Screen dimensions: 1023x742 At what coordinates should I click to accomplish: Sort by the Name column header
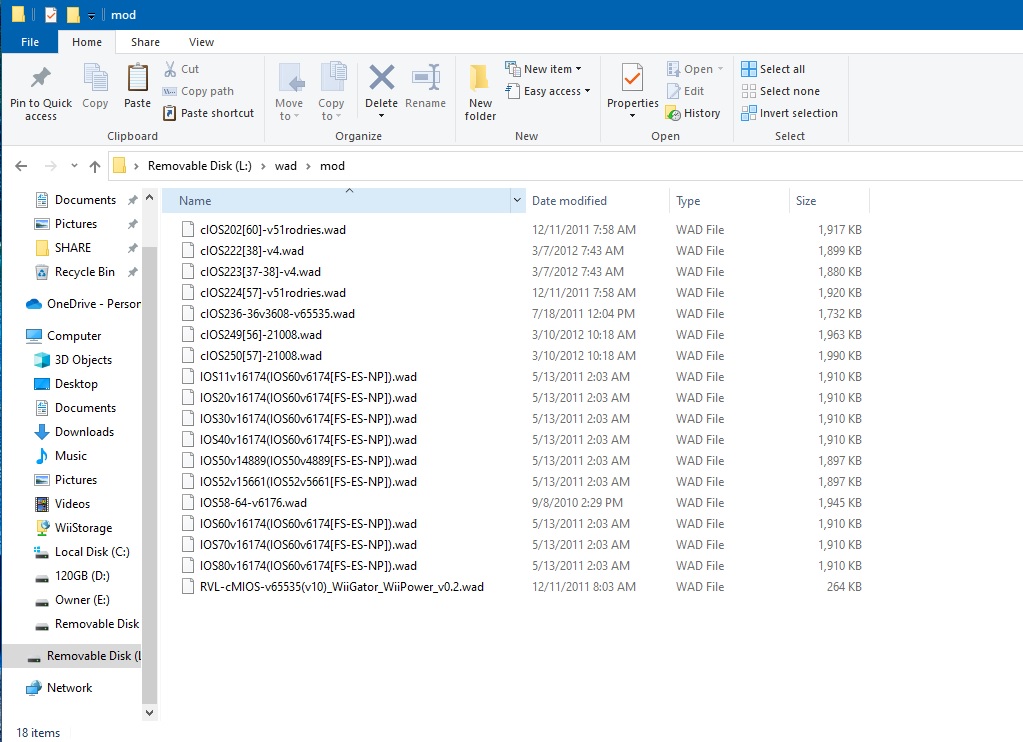coord(336,200)
